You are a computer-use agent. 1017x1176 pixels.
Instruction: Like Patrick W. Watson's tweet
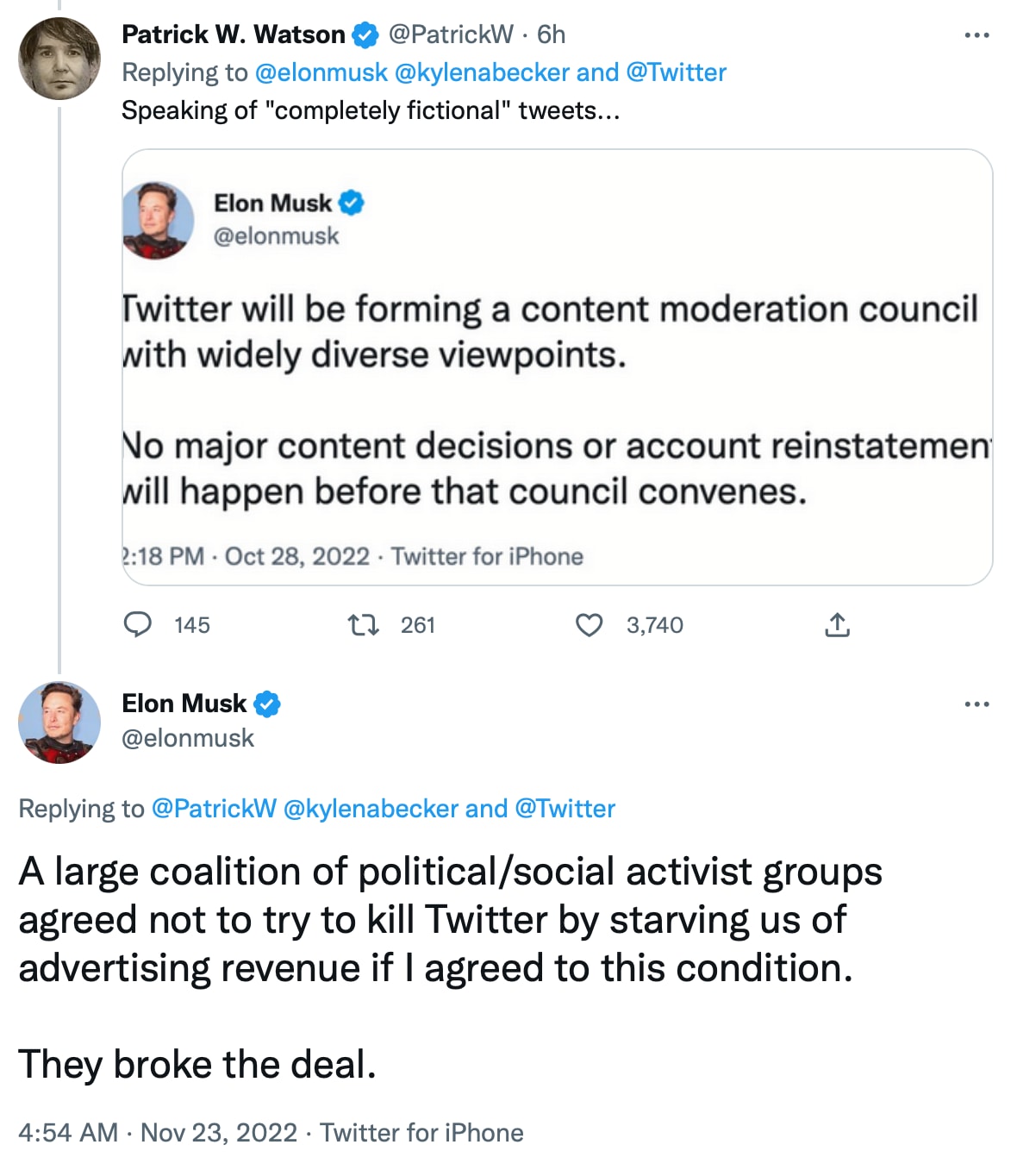589,624
